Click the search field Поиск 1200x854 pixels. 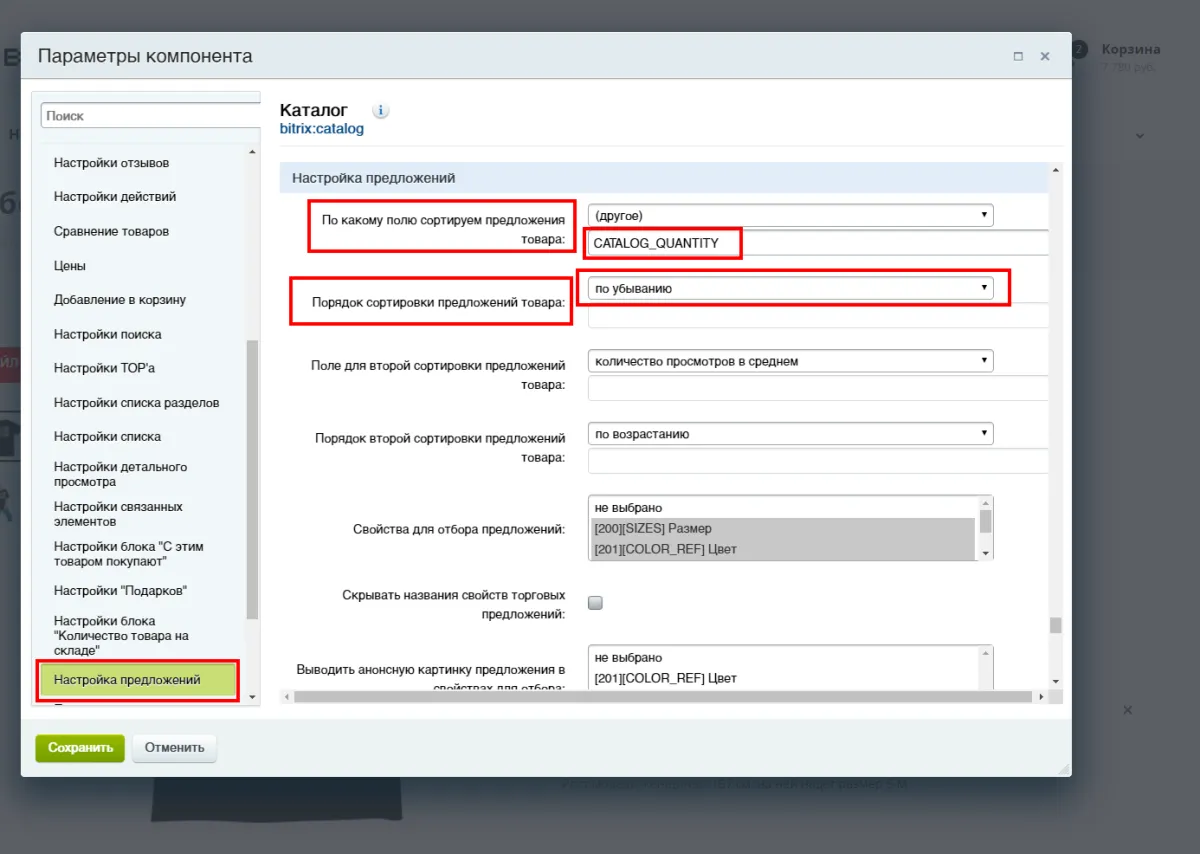150,116
